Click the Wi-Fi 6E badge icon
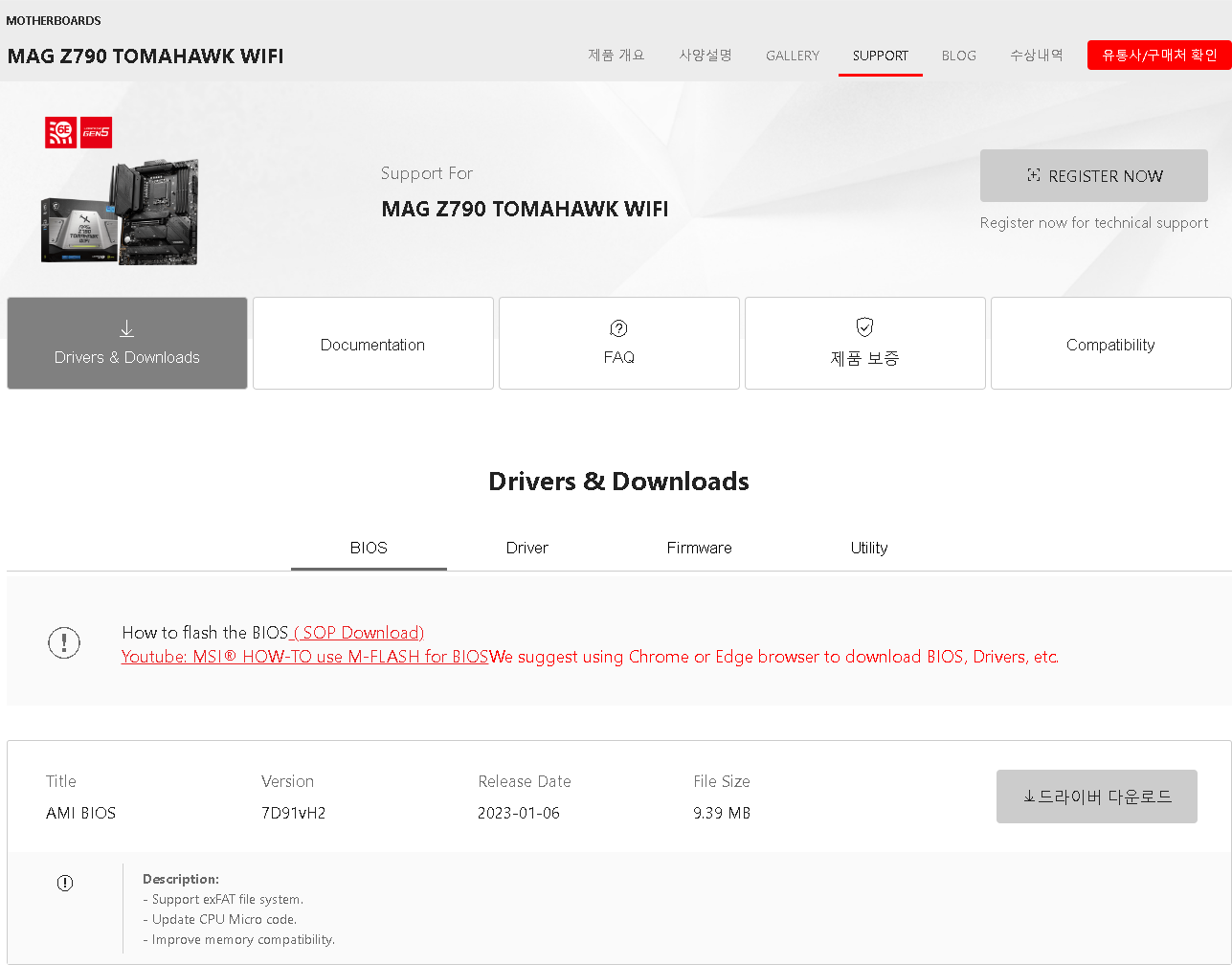Image resolution: width=1232 pixels, height=965 pixels. click(x=61, y=132)
